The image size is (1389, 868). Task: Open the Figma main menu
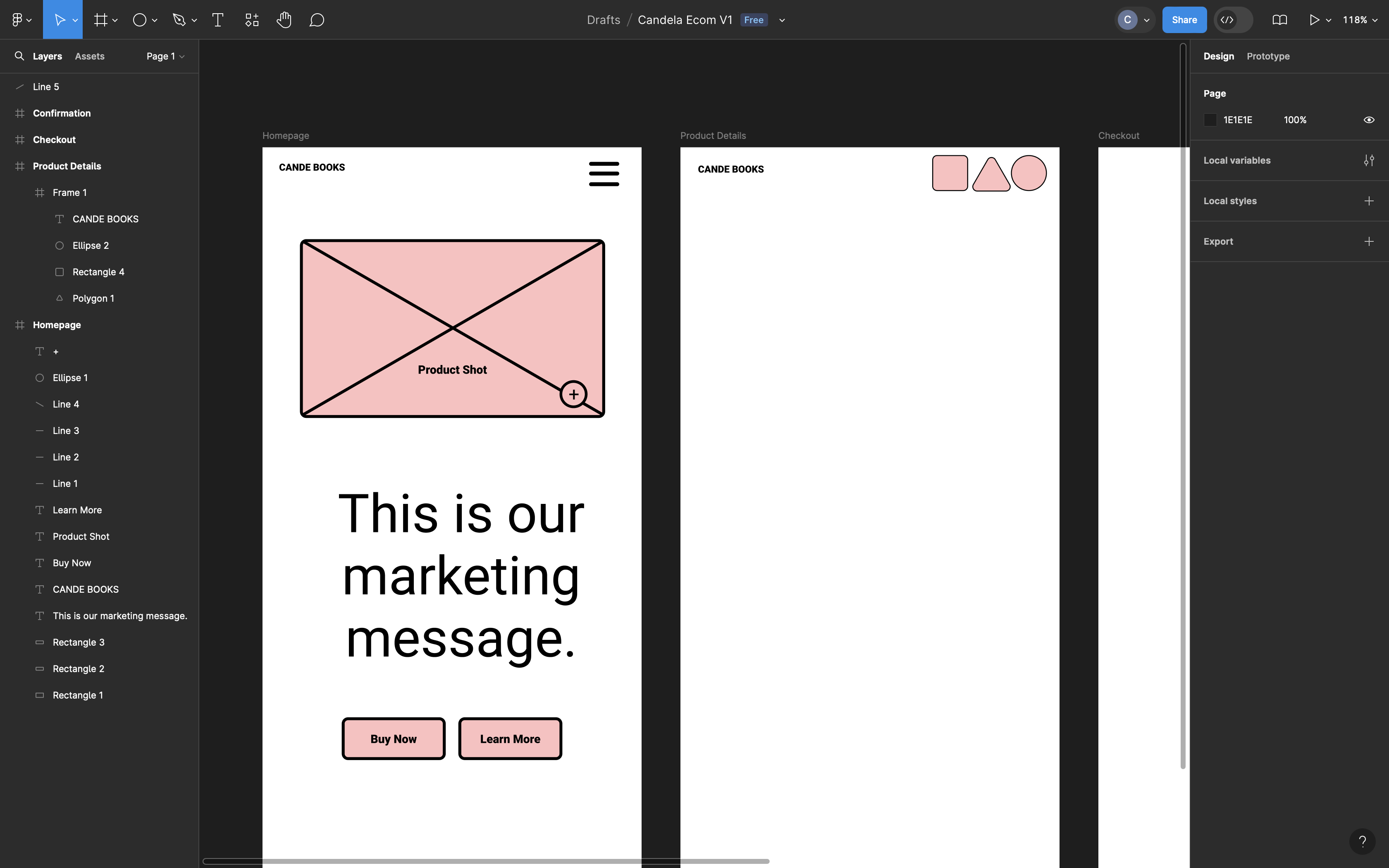click(21, 19)
